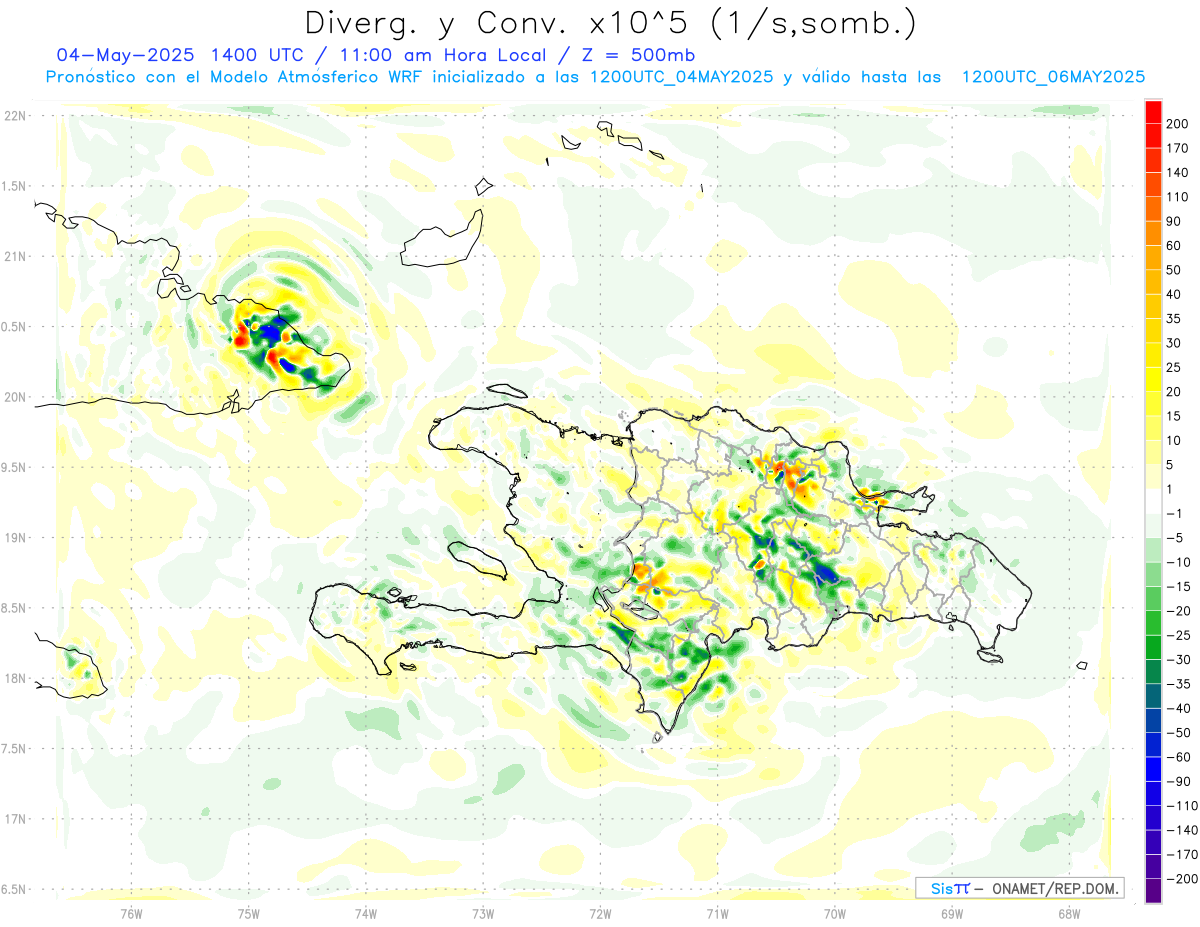Click the red swatch topping the color scale
1200x927 pixels.
coord(1153,111)
